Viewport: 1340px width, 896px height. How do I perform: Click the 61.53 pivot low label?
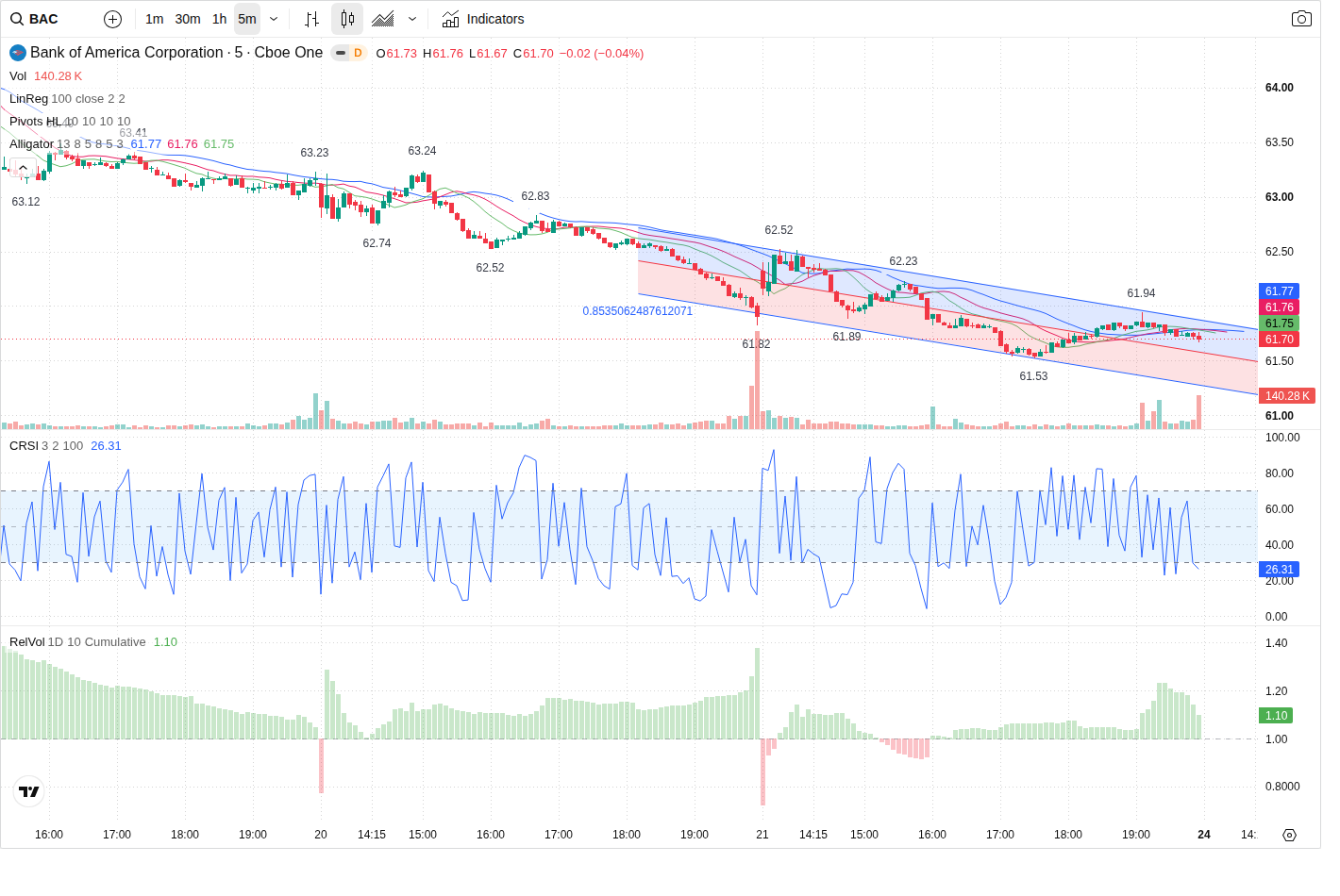(1033, 376)
